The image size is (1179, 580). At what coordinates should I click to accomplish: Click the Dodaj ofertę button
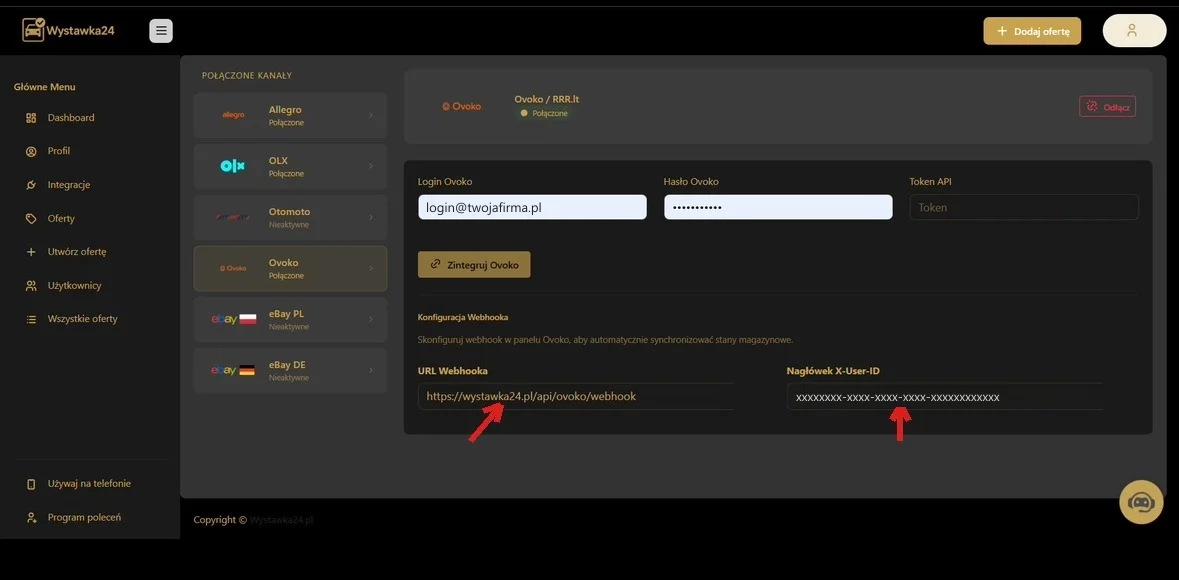[1032, 32]
